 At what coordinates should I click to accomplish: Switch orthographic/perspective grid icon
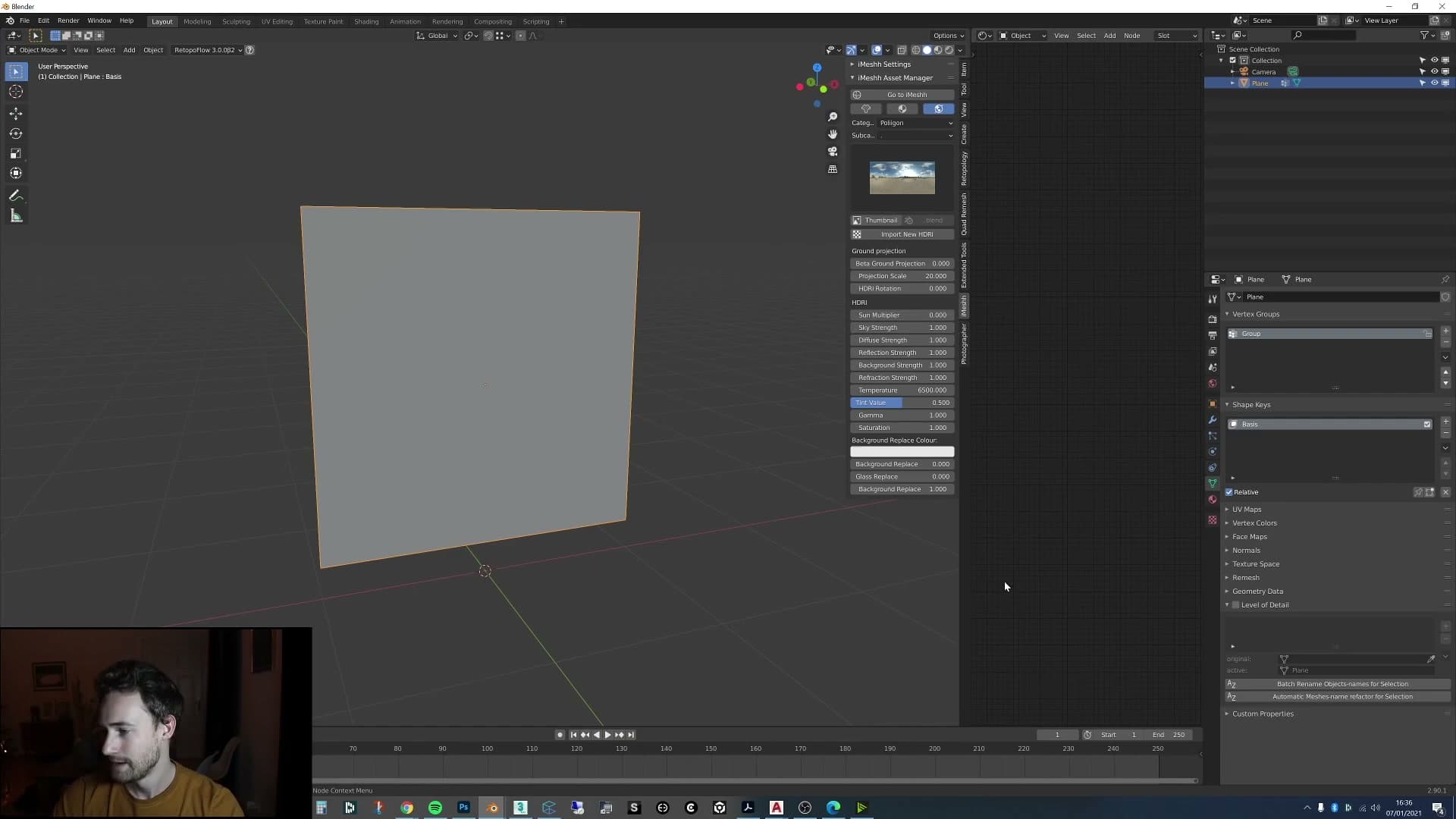coord(833,169)
